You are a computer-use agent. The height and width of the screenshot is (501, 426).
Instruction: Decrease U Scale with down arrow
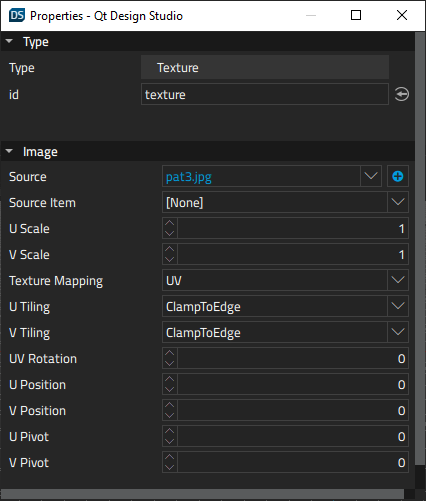tap(170, 233)
